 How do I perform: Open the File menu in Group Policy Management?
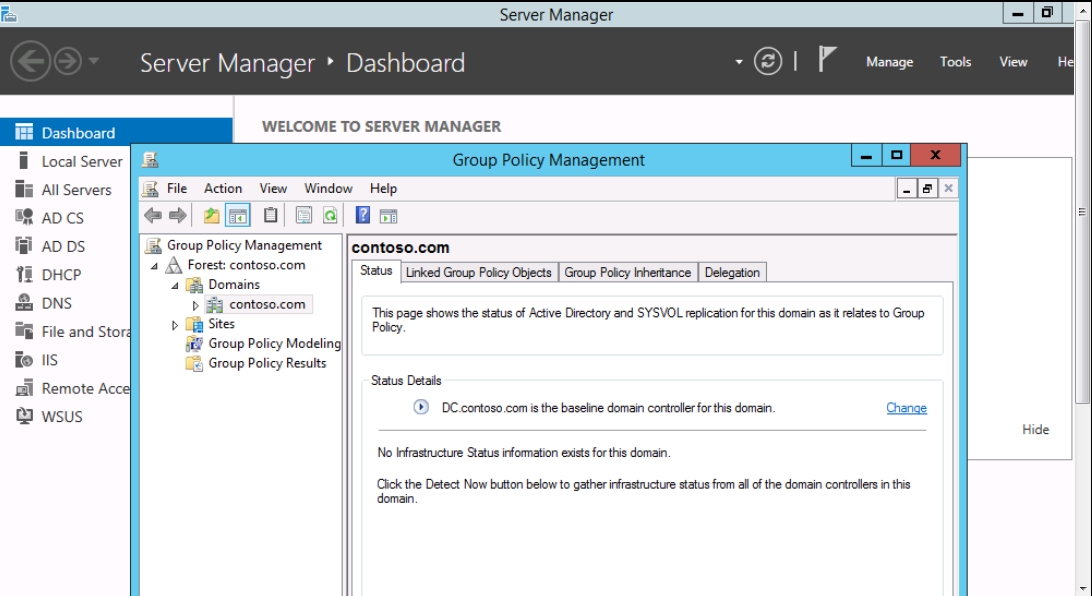(x=177, y=188)
